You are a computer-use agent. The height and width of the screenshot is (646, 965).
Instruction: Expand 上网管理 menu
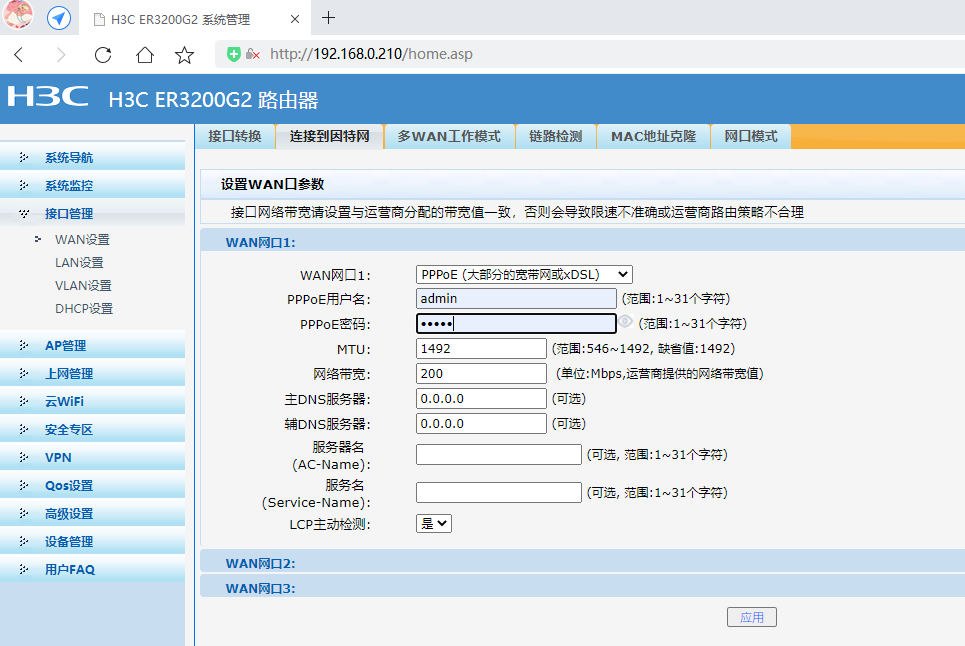point(92,373)
